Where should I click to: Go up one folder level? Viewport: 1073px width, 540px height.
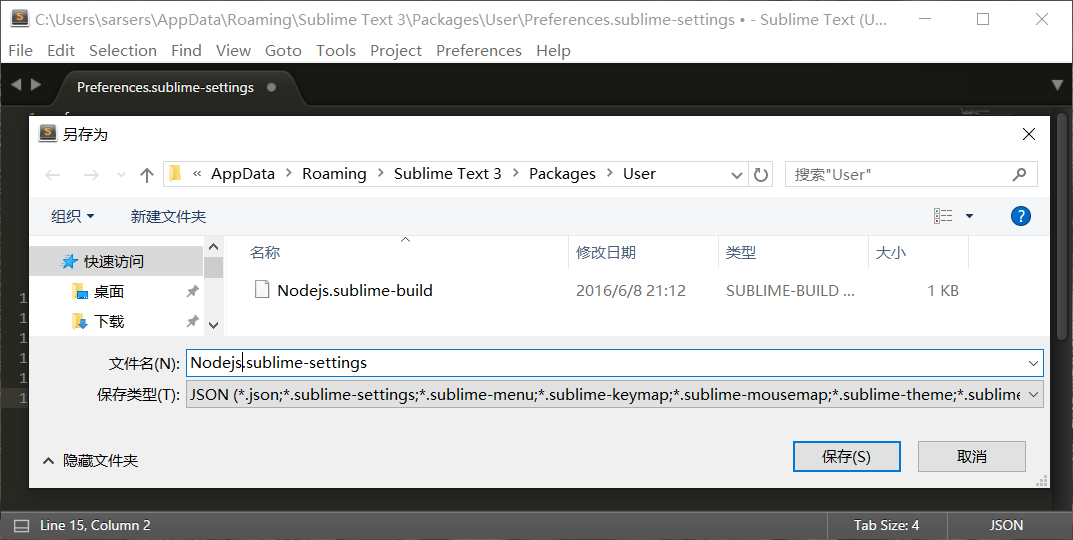click(146, 175)
